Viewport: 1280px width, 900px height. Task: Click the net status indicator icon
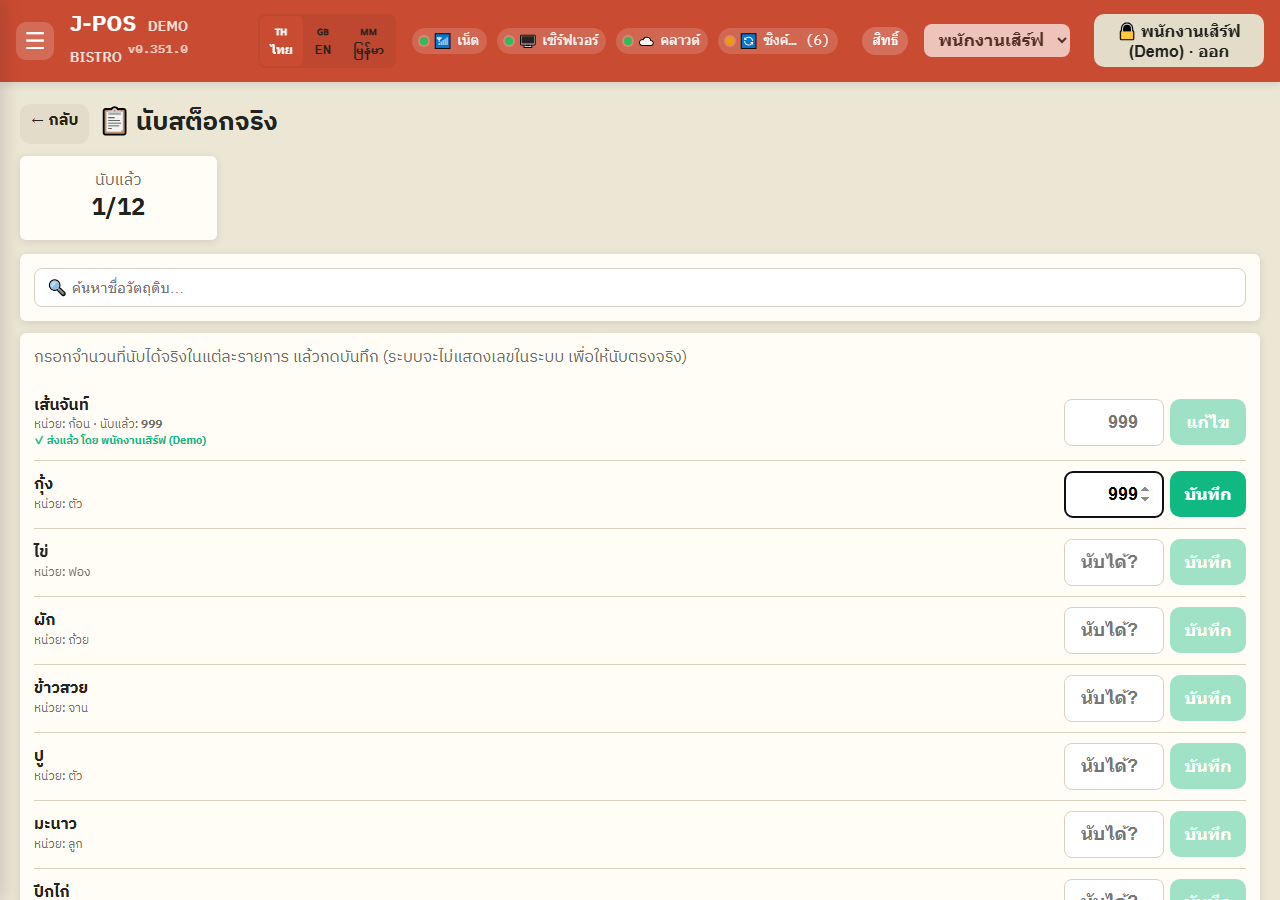[443, 41]
